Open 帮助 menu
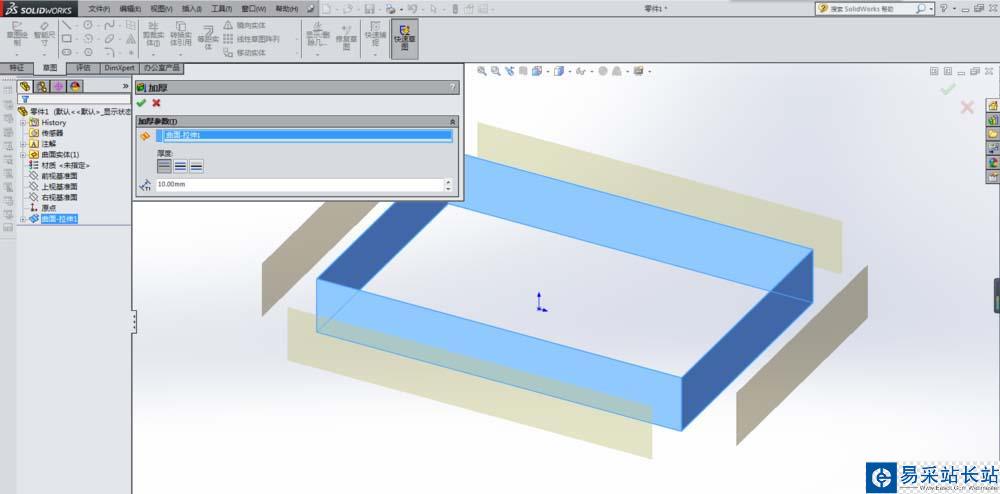The height and width of the screenshot is (494, 1000). 286,9
